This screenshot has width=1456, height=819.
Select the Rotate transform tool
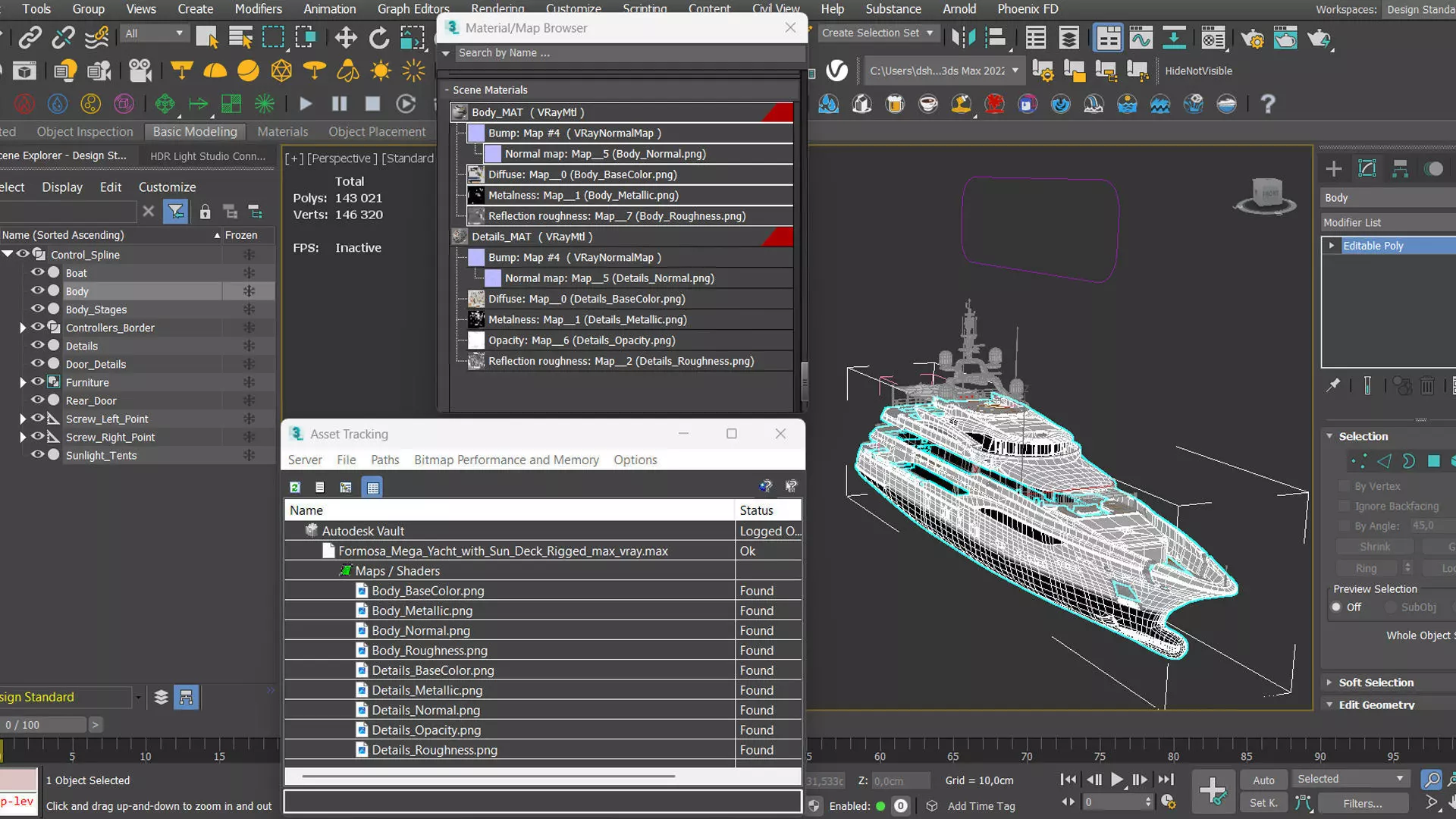coord(379,37)
